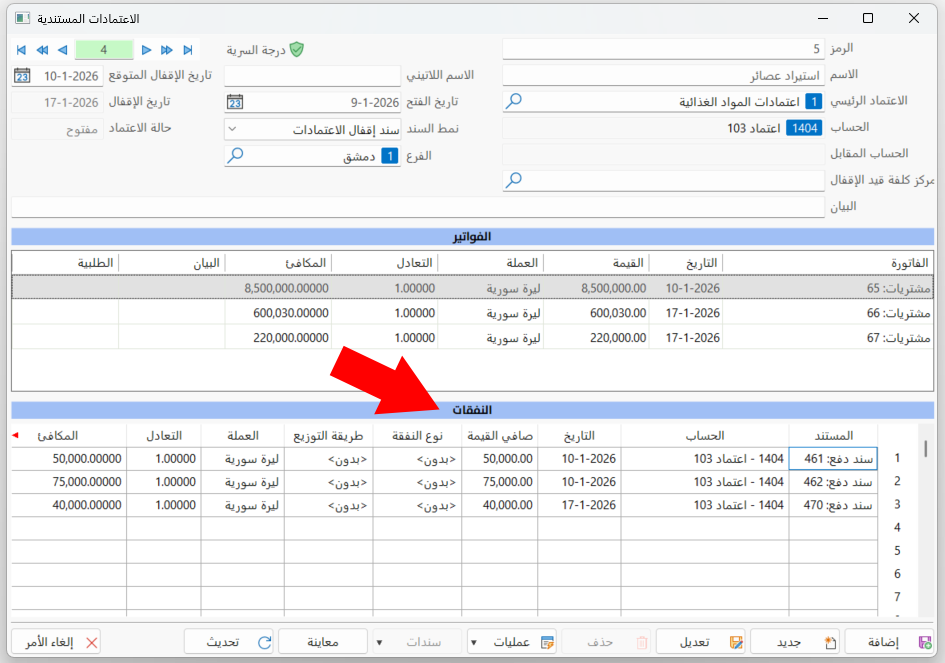Open calendar for expected closing date
The width and height of the screenshot is (945, 663).
tap(22, 76)
